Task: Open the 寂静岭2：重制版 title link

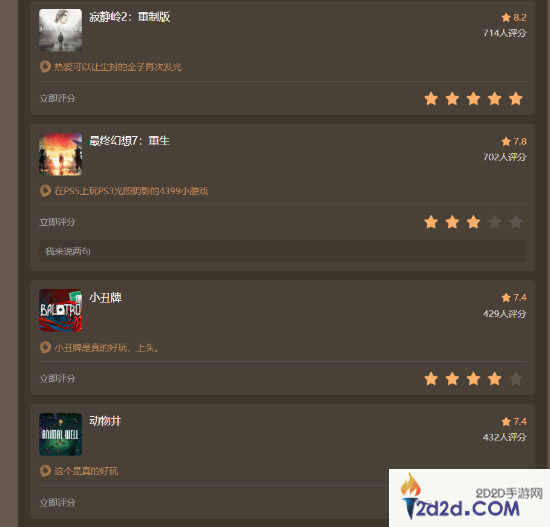Action: (x=129, y=17)
